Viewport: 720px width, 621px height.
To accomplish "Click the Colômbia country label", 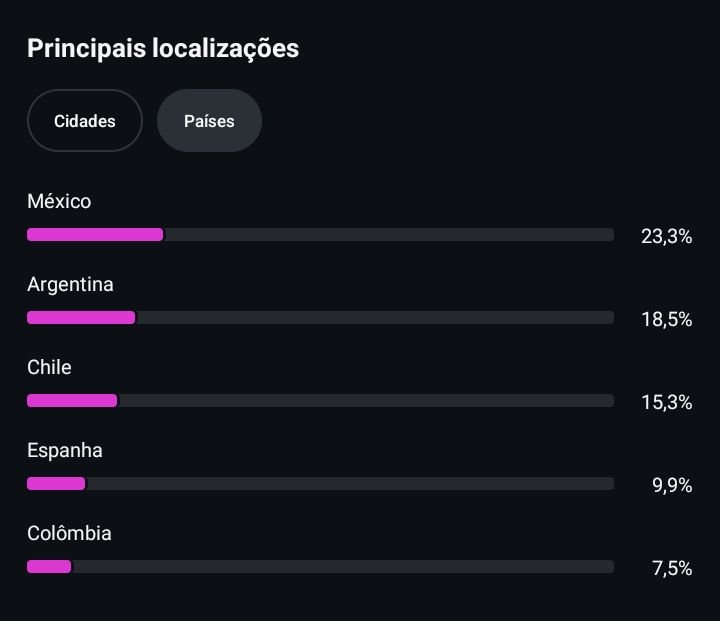I will pos(69,533).
